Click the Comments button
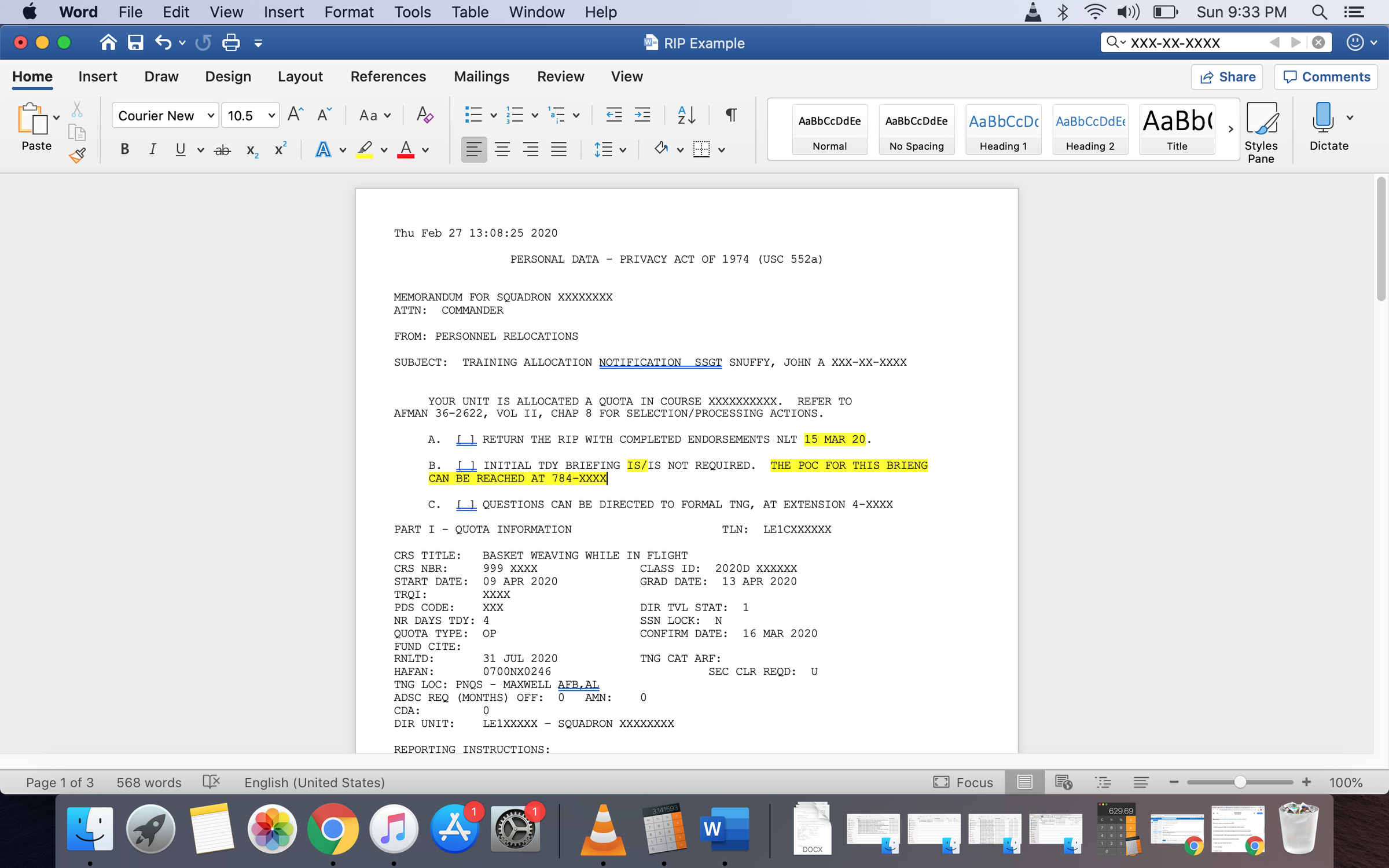Viewport: 1389px width, 868px height. coord(1326,77)
